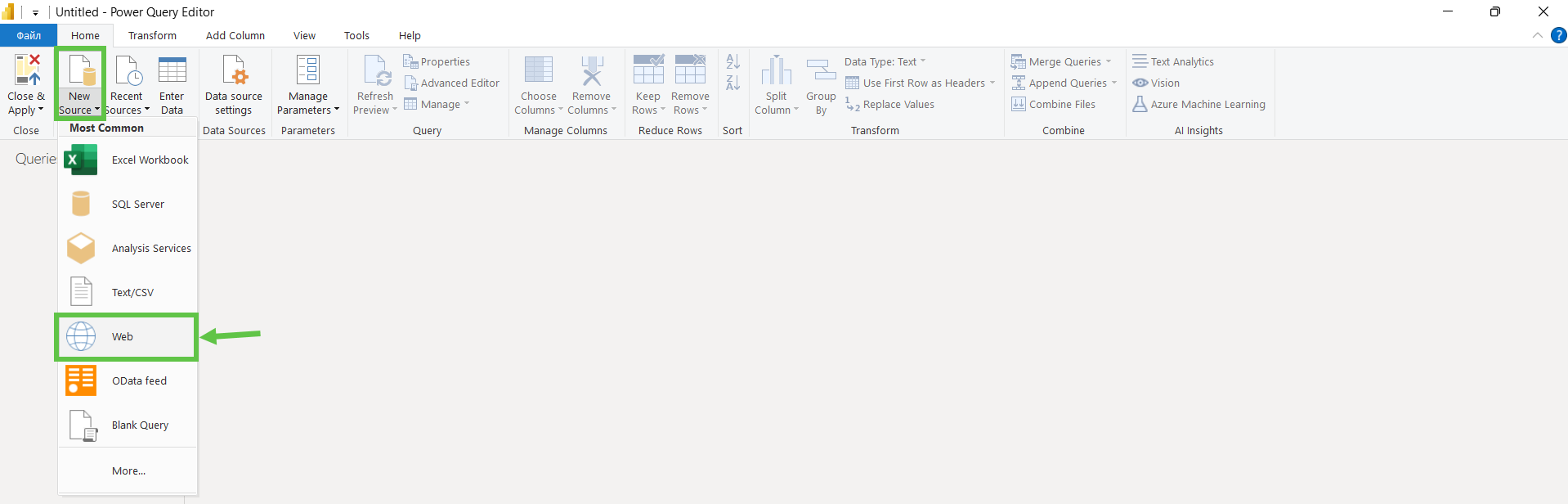Open the Файл menu
Image resolution: width=1568 pixels, height=504 pixels.
29,36
